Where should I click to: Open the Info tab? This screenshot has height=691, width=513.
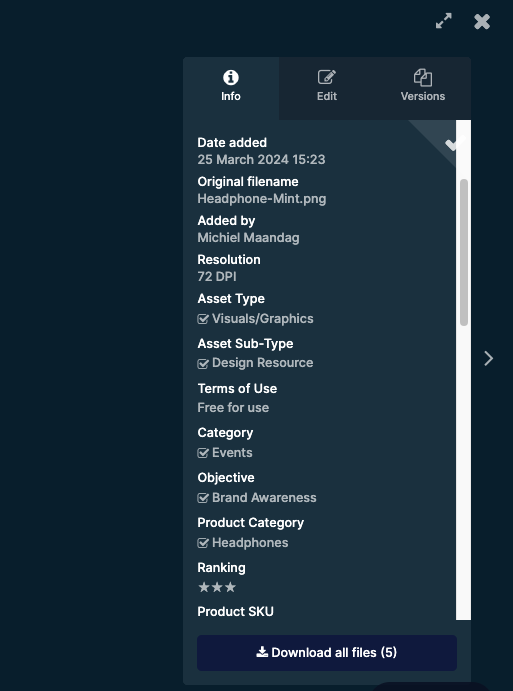[231, 88]
